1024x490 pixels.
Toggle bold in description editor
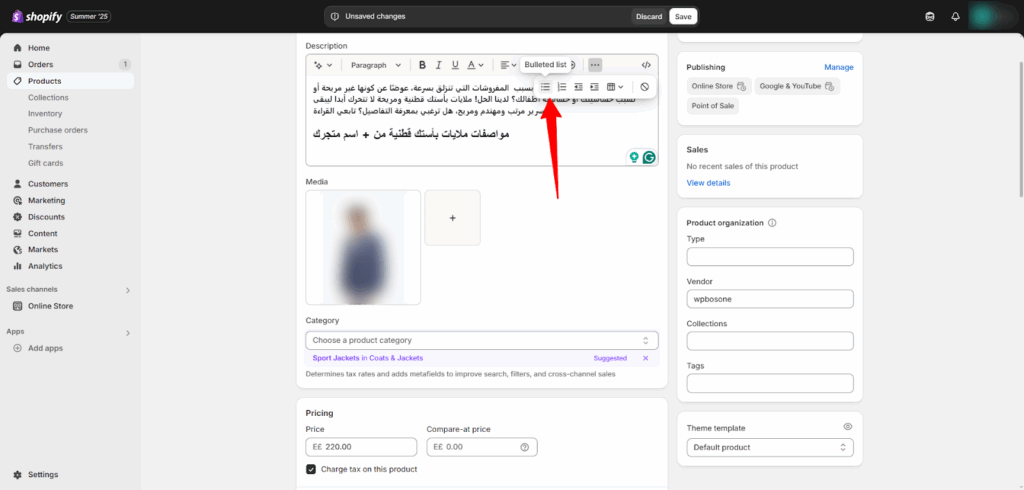coord(422,65)
